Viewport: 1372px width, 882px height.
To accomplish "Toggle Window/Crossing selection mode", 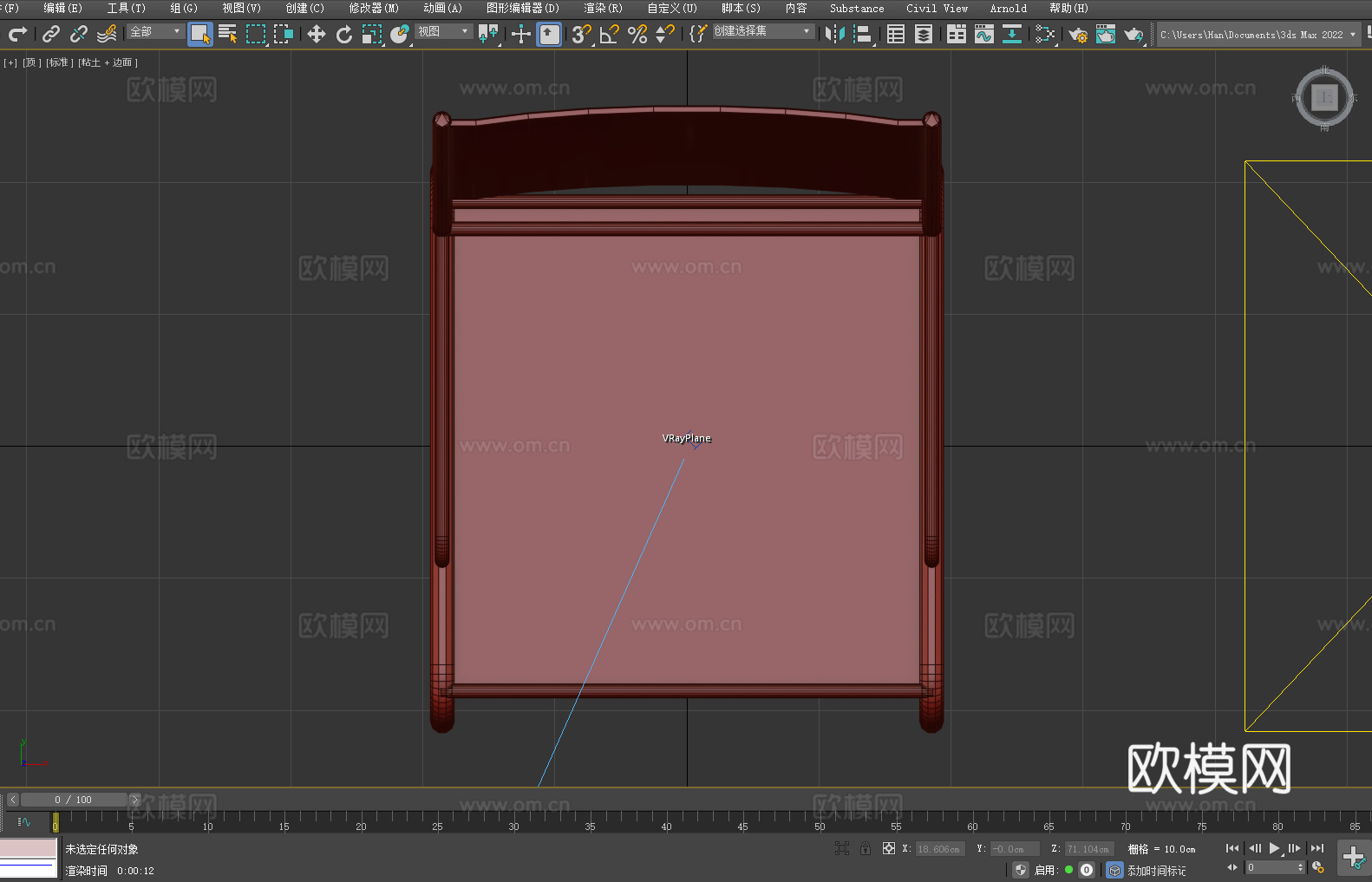I will click(x=284, y=34).
